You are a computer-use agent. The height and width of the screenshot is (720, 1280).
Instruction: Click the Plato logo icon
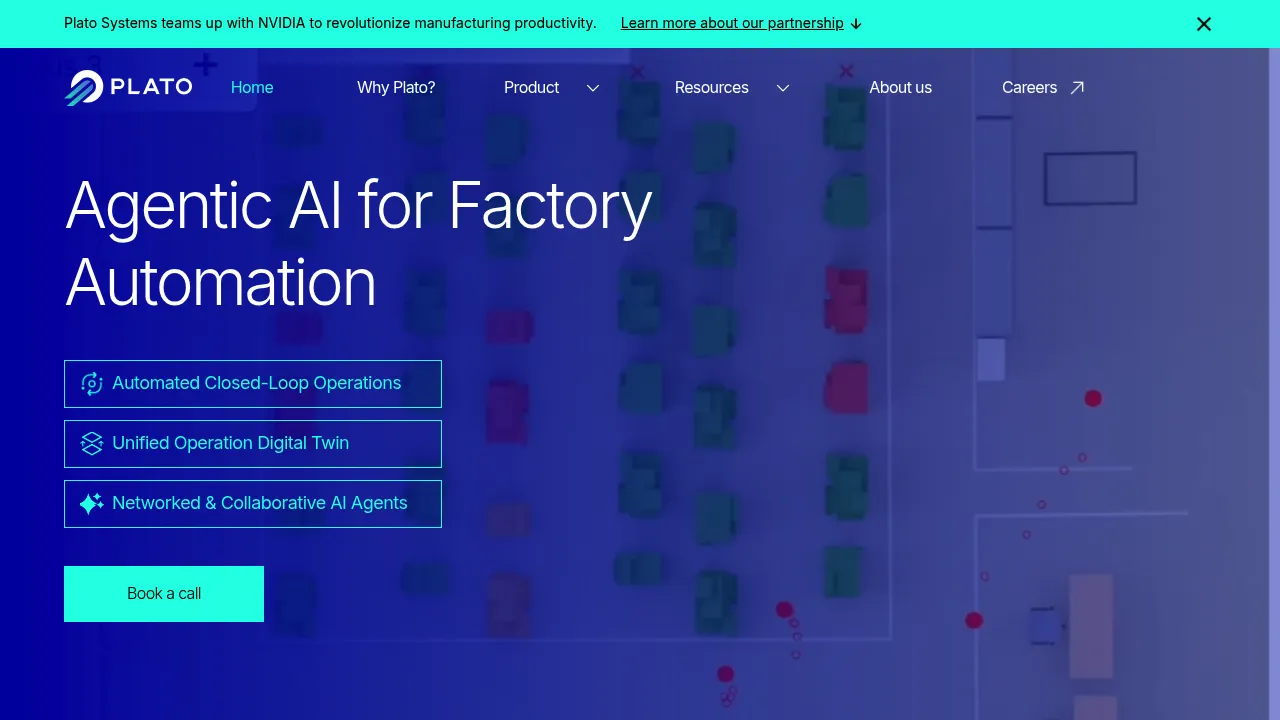coord(84,88)
